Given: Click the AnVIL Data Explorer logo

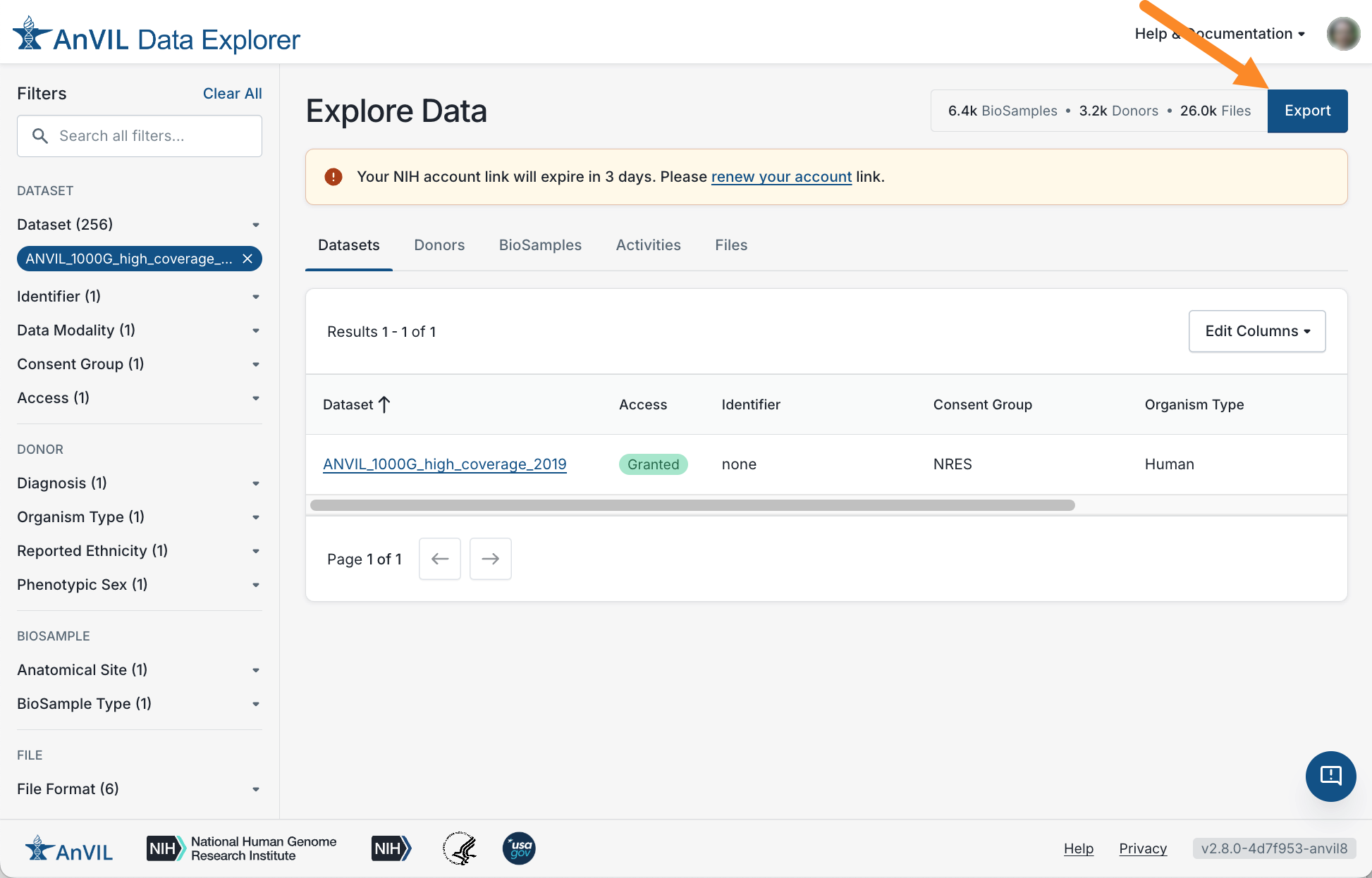Looking at the screenshot, I should 157,37.
